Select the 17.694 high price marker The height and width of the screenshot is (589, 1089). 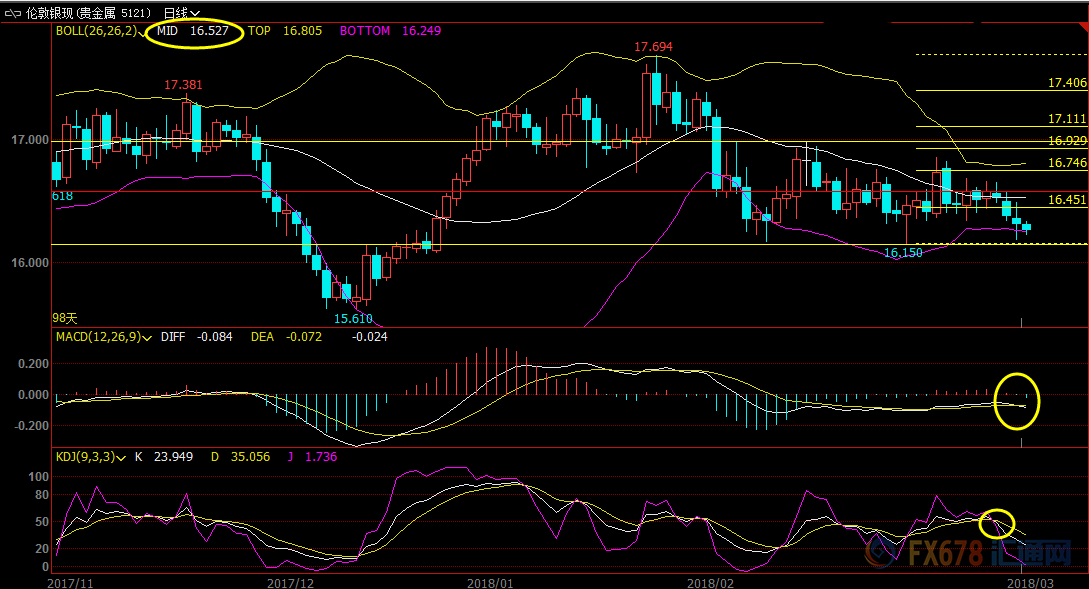point(653,48)
